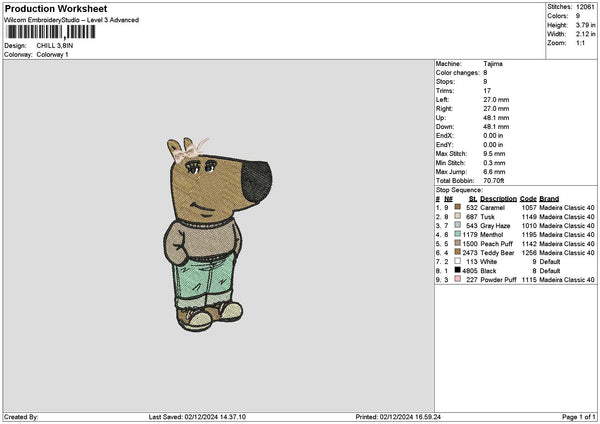Click the barcode under the worksheet title
This screenshot has height=424, width=600.
[51, 32]
